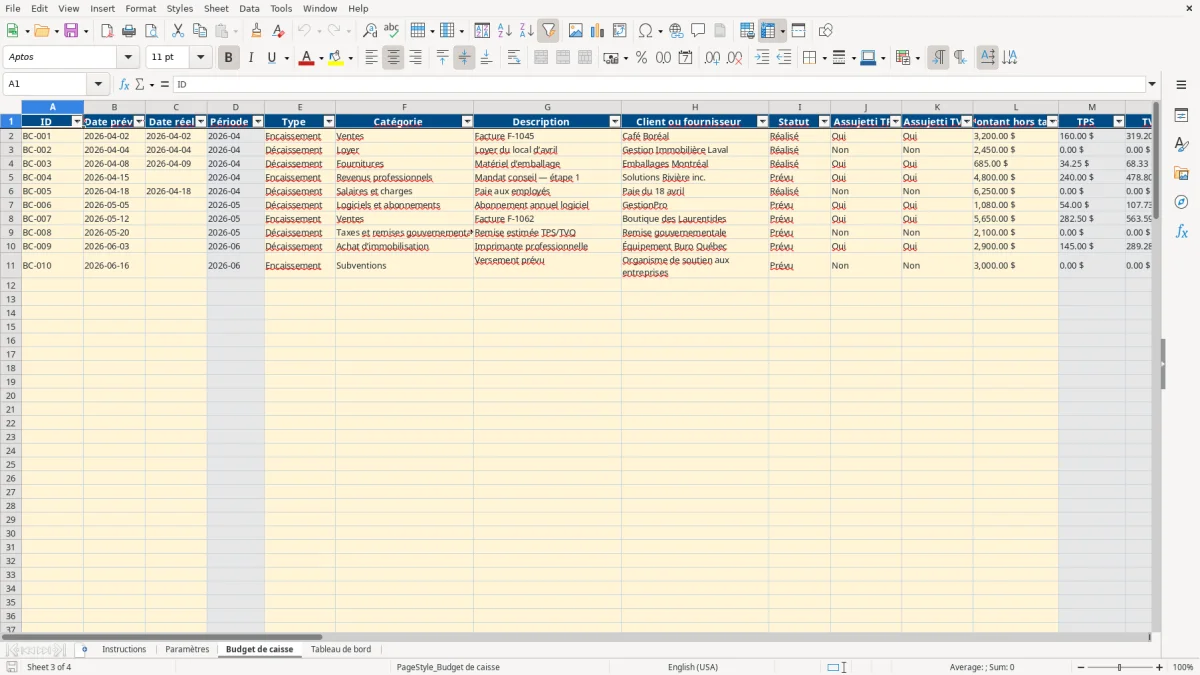
Task: Toggle Underline formatting
Action: point(271,58)
